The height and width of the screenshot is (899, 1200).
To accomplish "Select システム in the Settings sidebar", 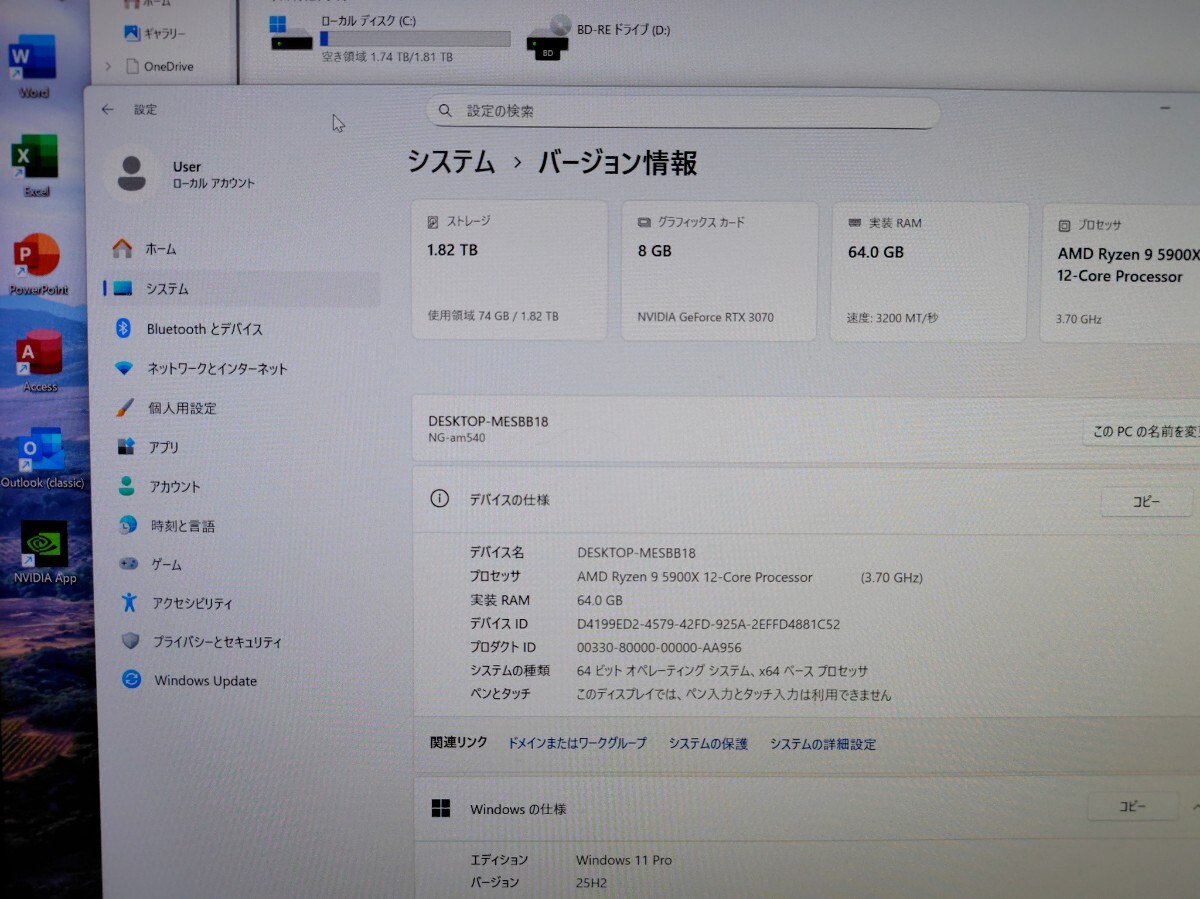I will click(x=167, y=289).
